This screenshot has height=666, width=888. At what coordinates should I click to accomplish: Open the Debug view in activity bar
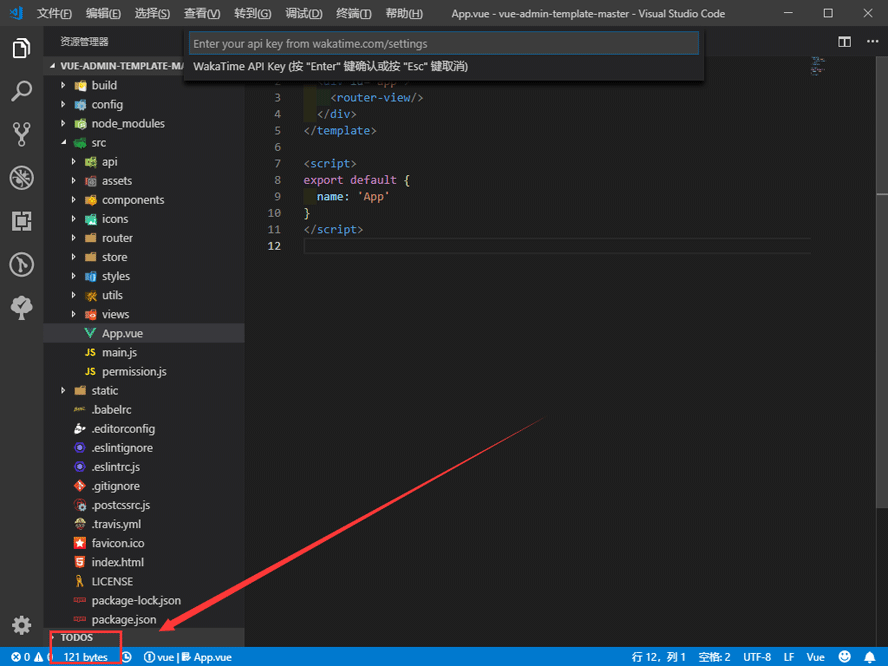22,178
